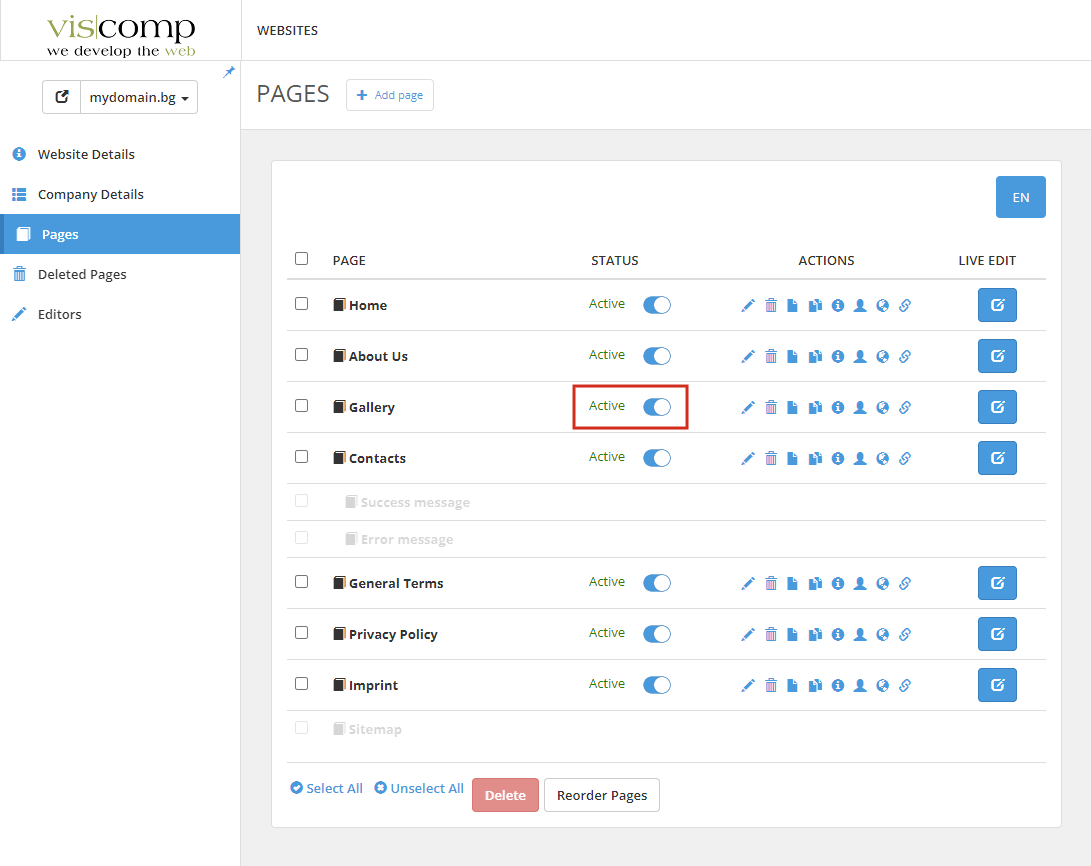Click the globe icon for Privacy Policy

pyautogui.click(x=883, y=635)
